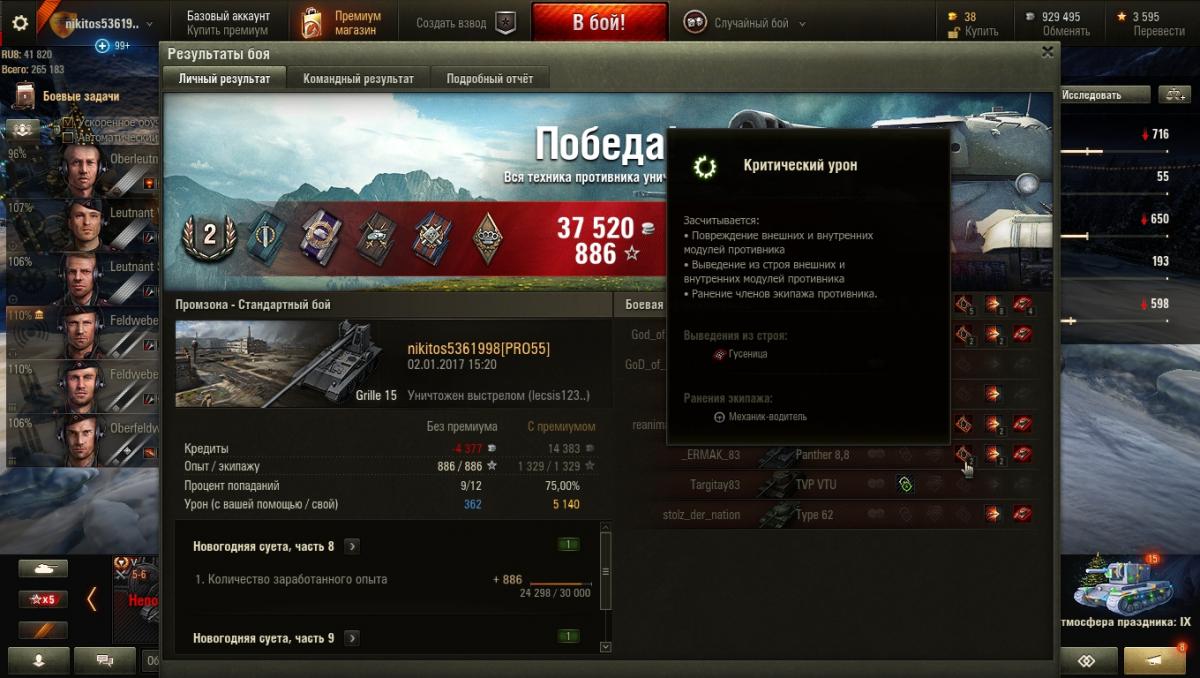Screen dimensions: 1200x678
Task: Expand Новогодняя суета, часть 9 arrow
Action: point(352,637)
